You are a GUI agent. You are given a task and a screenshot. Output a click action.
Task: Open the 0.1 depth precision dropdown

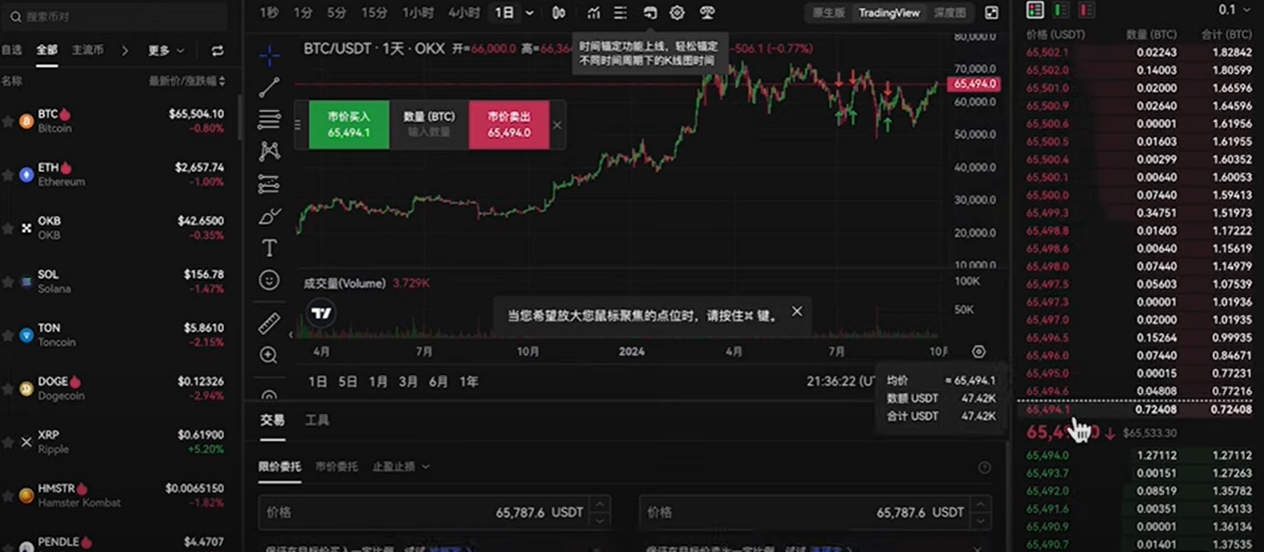1234,10
